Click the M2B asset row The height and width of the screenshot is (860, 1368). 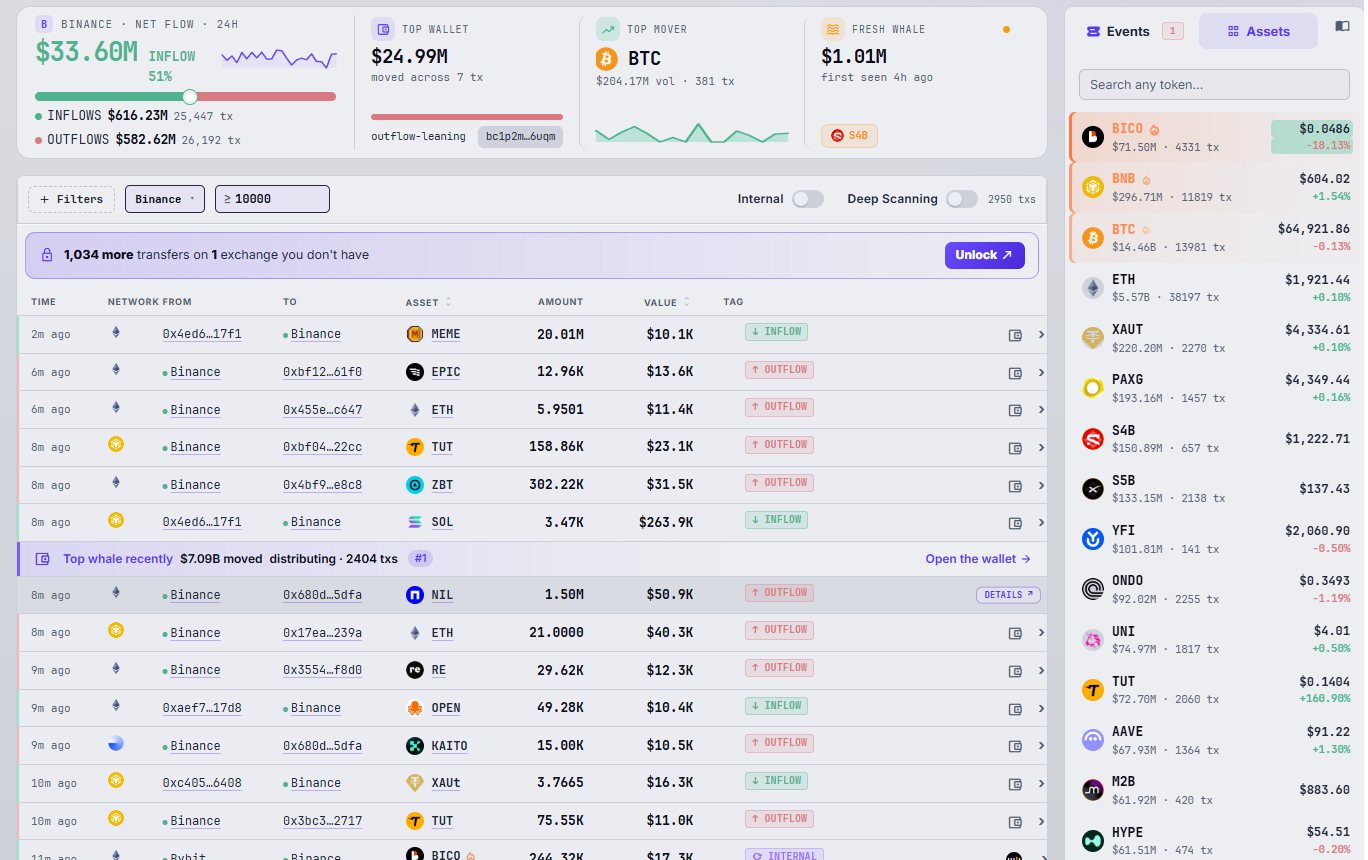point(1214,790)
